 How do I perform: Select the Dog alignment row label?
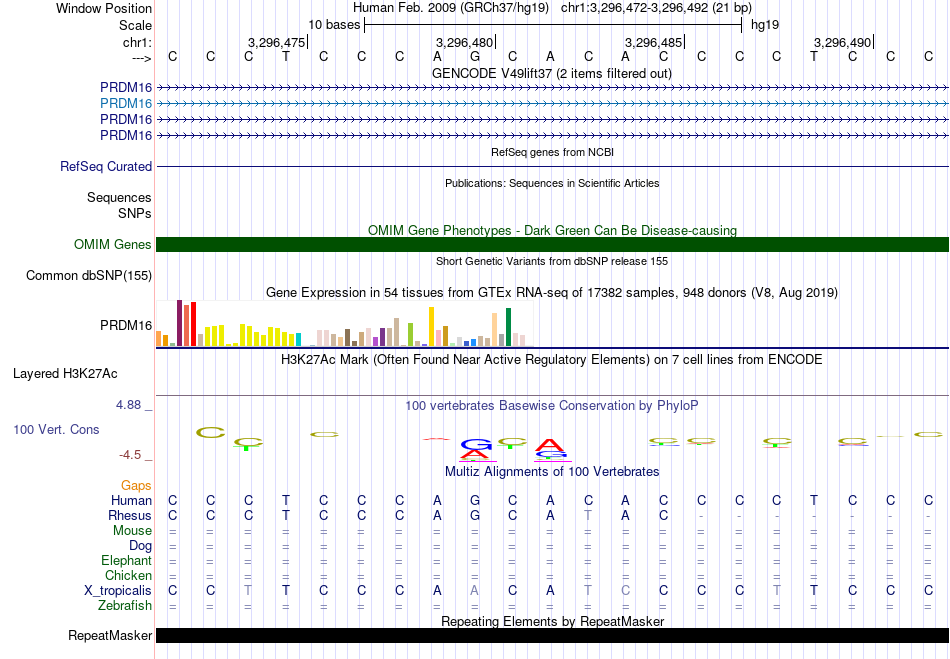tap(140, 545)
